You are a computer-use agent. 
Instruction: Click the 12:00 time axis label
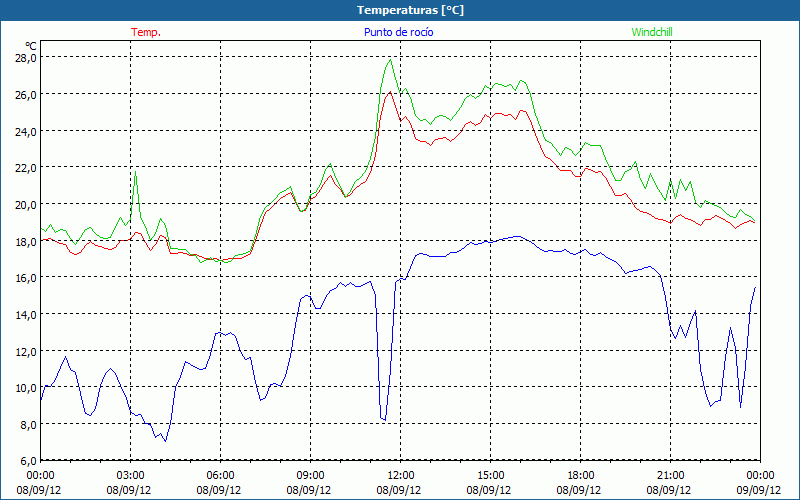401,476
